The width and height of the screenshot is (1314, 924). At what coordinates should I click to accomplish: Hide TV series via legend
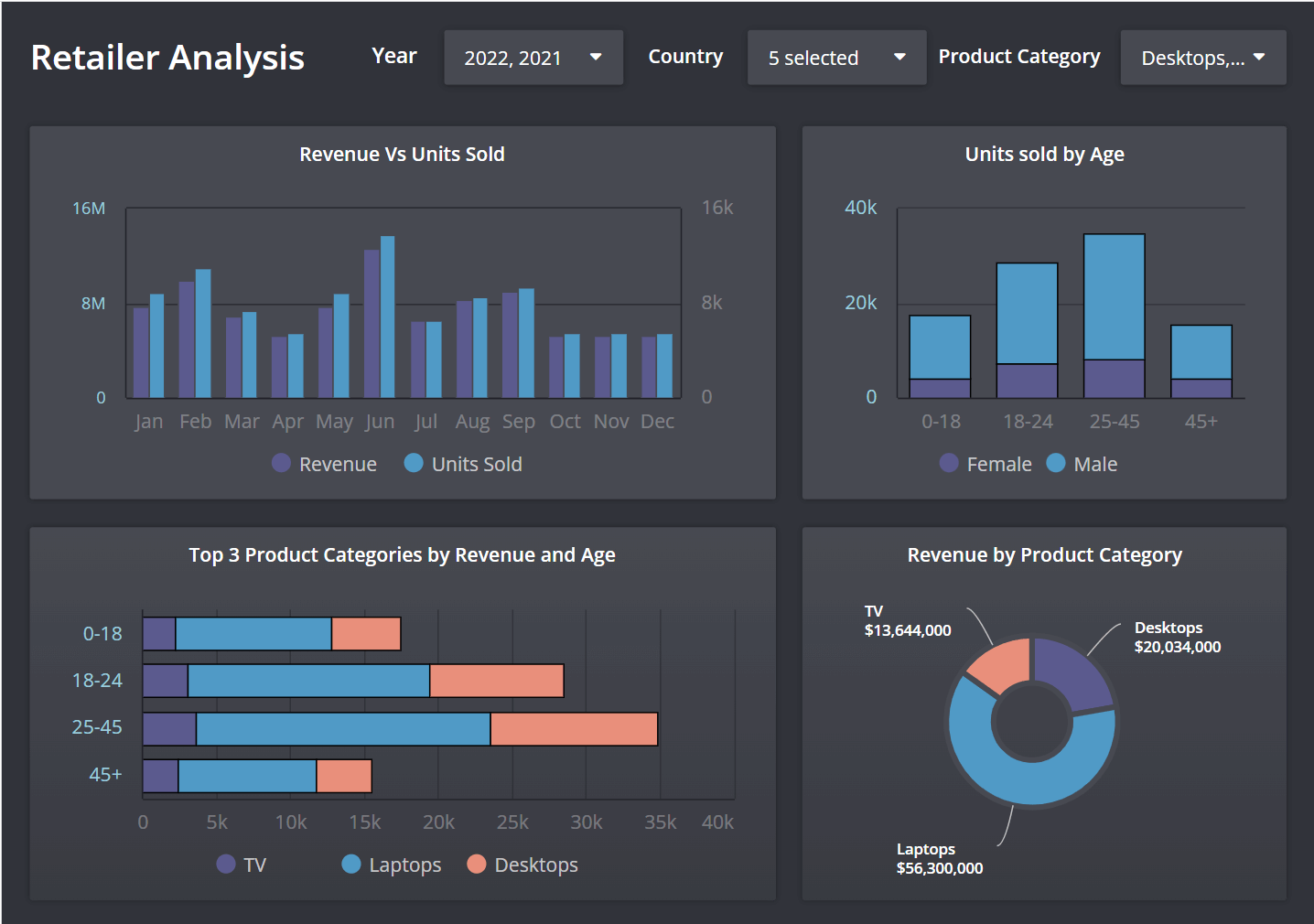pos(242,865)
